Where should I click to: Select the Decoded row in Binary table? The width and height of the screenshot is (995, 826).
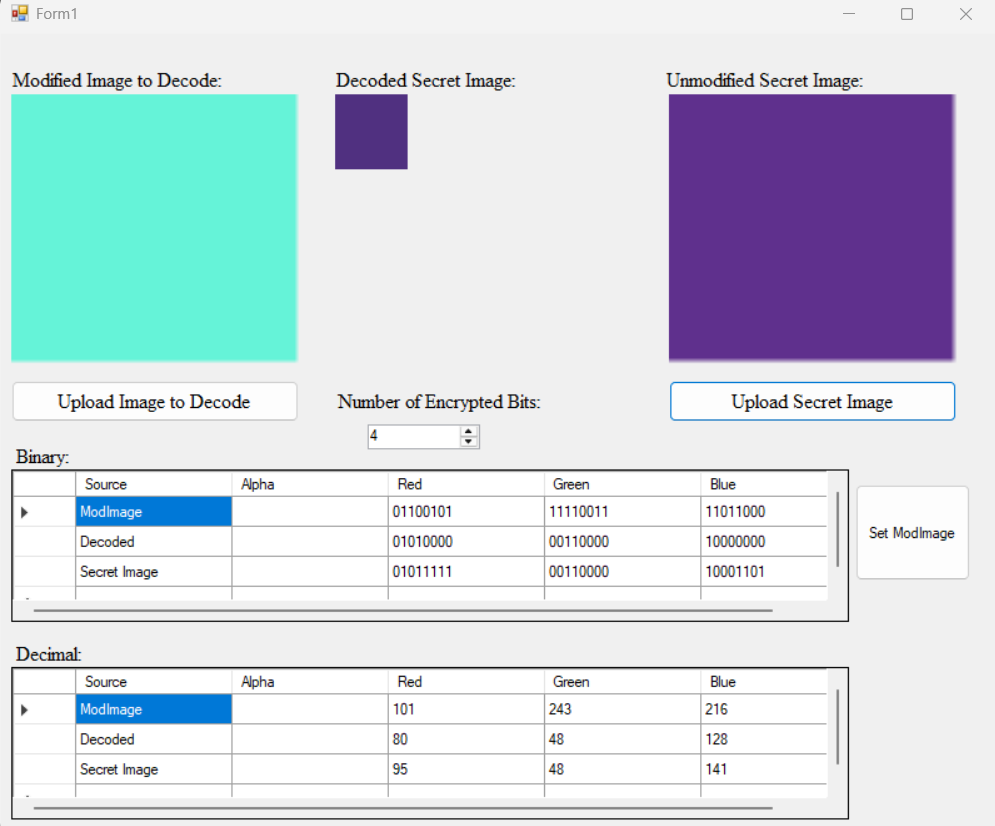click(153, 542)
